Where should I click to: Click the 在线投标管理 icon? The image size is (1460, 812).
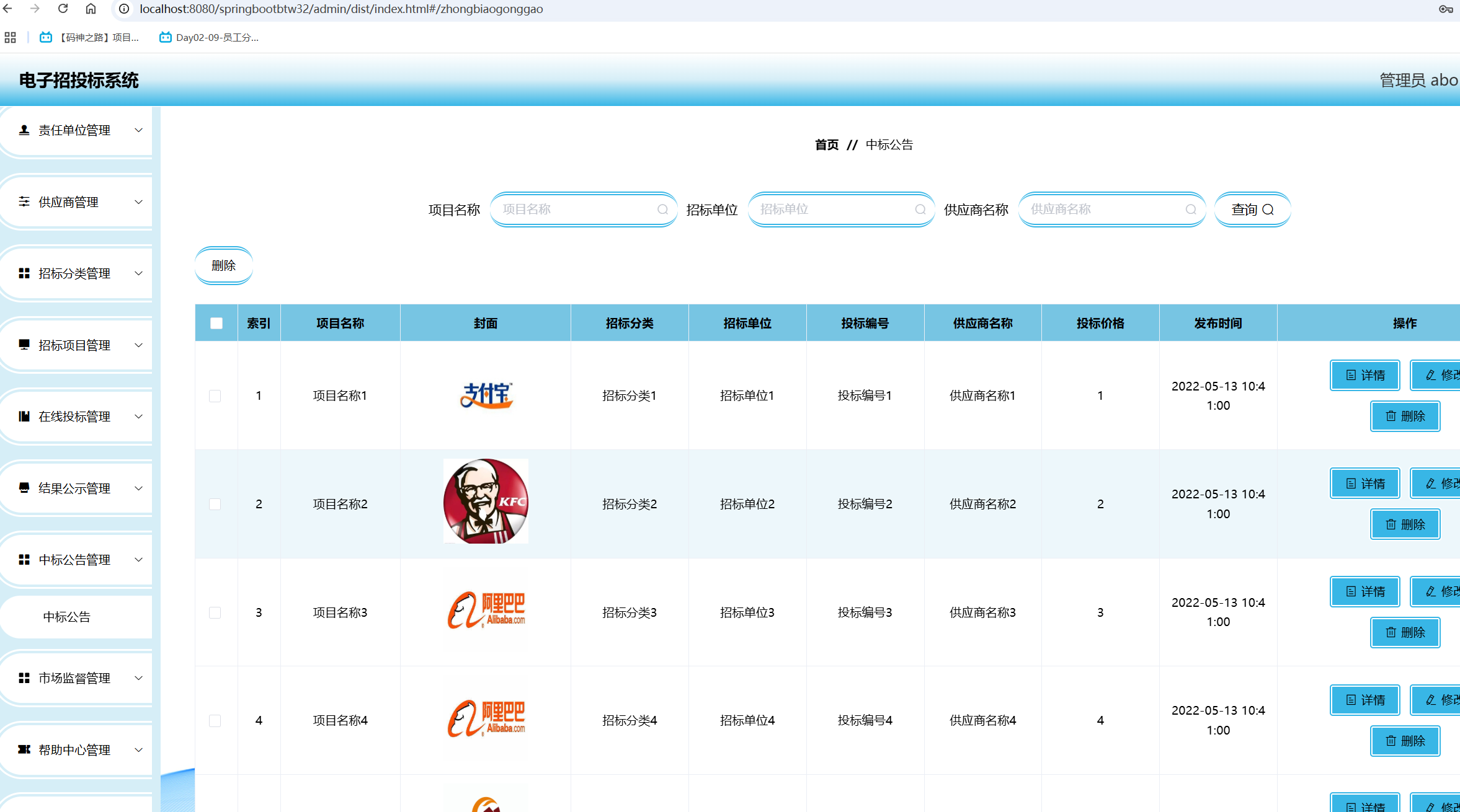tap(24, 417)
